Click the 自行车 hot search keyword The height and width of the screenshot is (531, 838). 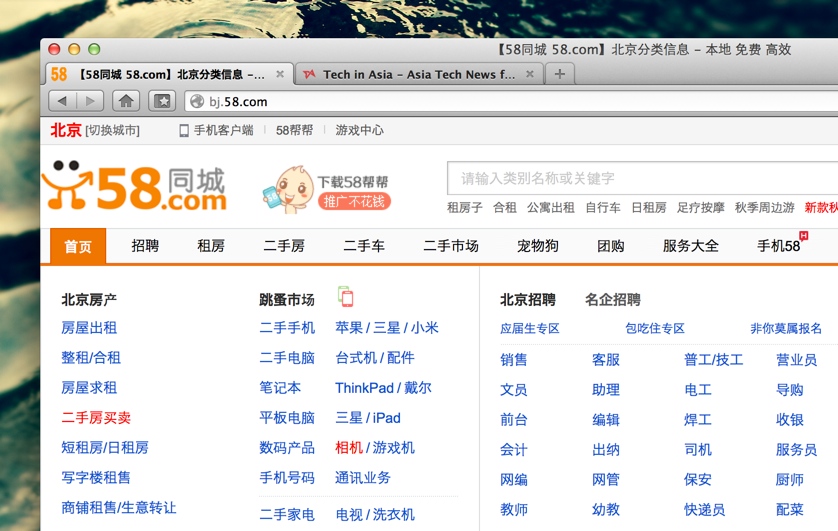[603, 207]
